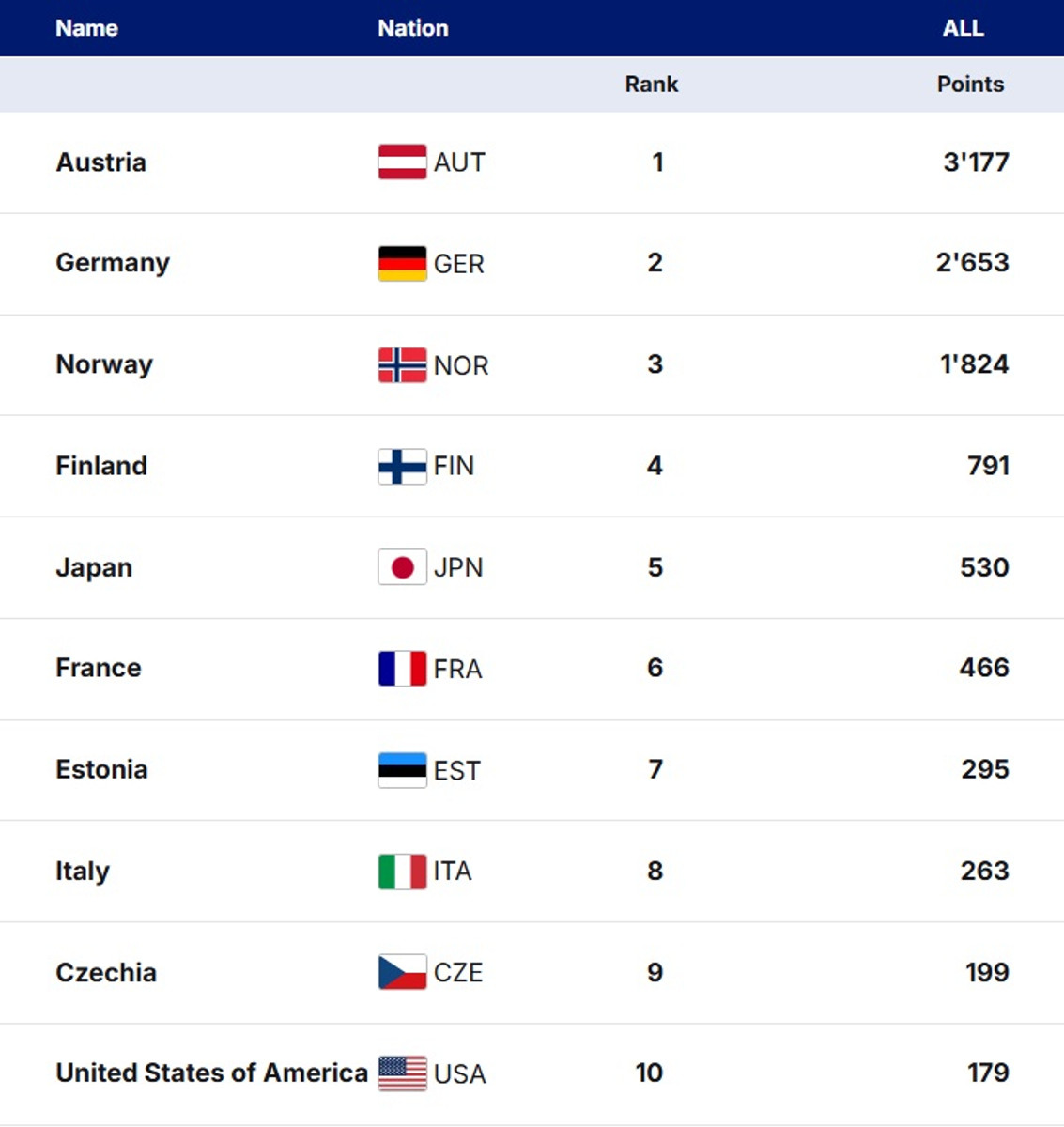Click the Czechia flag icon
The width and height of the screenshot is (1064, 1127).
click(402, 973)
